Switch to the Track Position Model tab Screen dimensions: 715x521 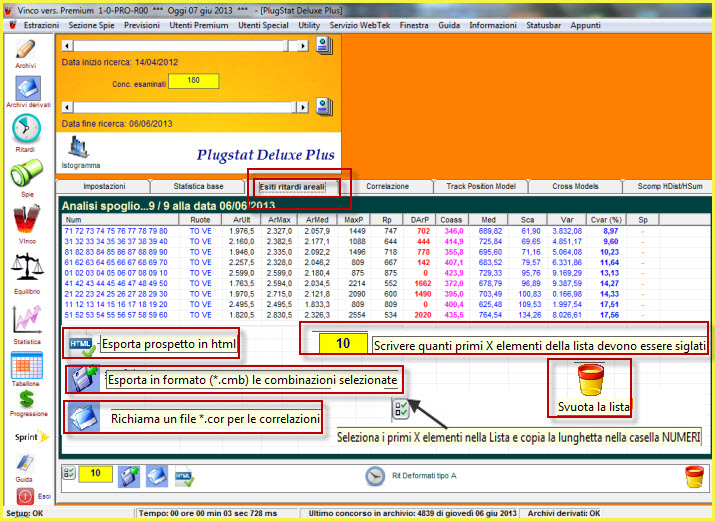point(481,186)
